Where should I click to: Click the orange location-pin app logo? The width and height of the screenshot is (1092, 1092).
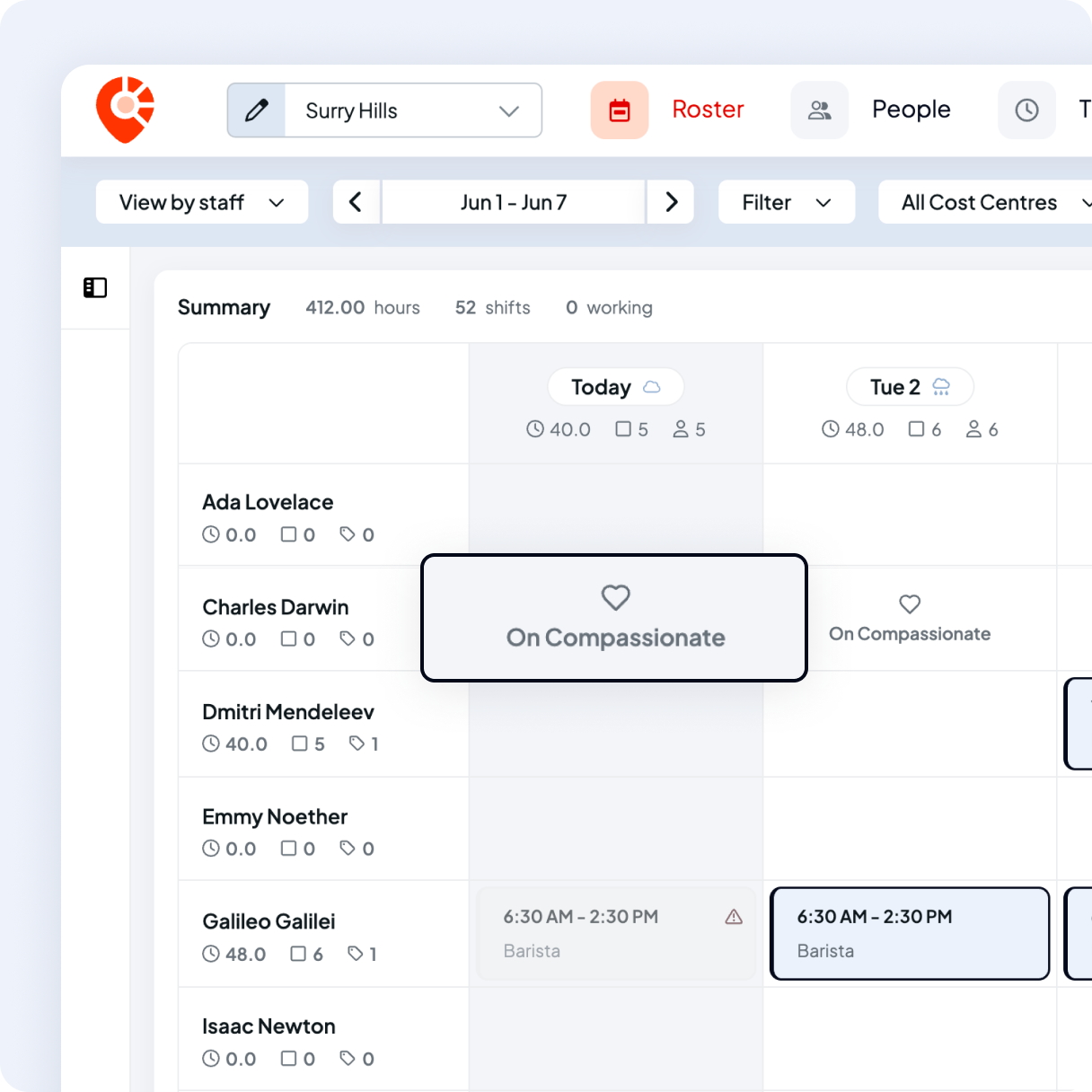tap(126, 110)
